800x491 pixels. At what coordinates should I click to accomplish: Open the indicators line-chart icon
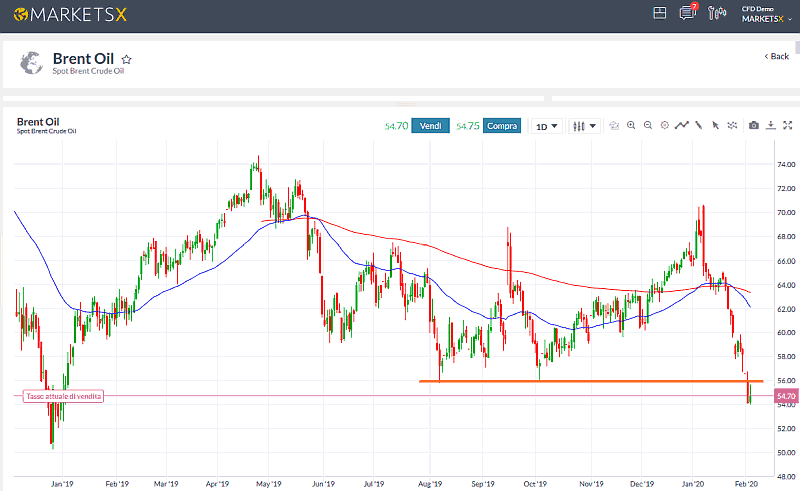[681, 126]
